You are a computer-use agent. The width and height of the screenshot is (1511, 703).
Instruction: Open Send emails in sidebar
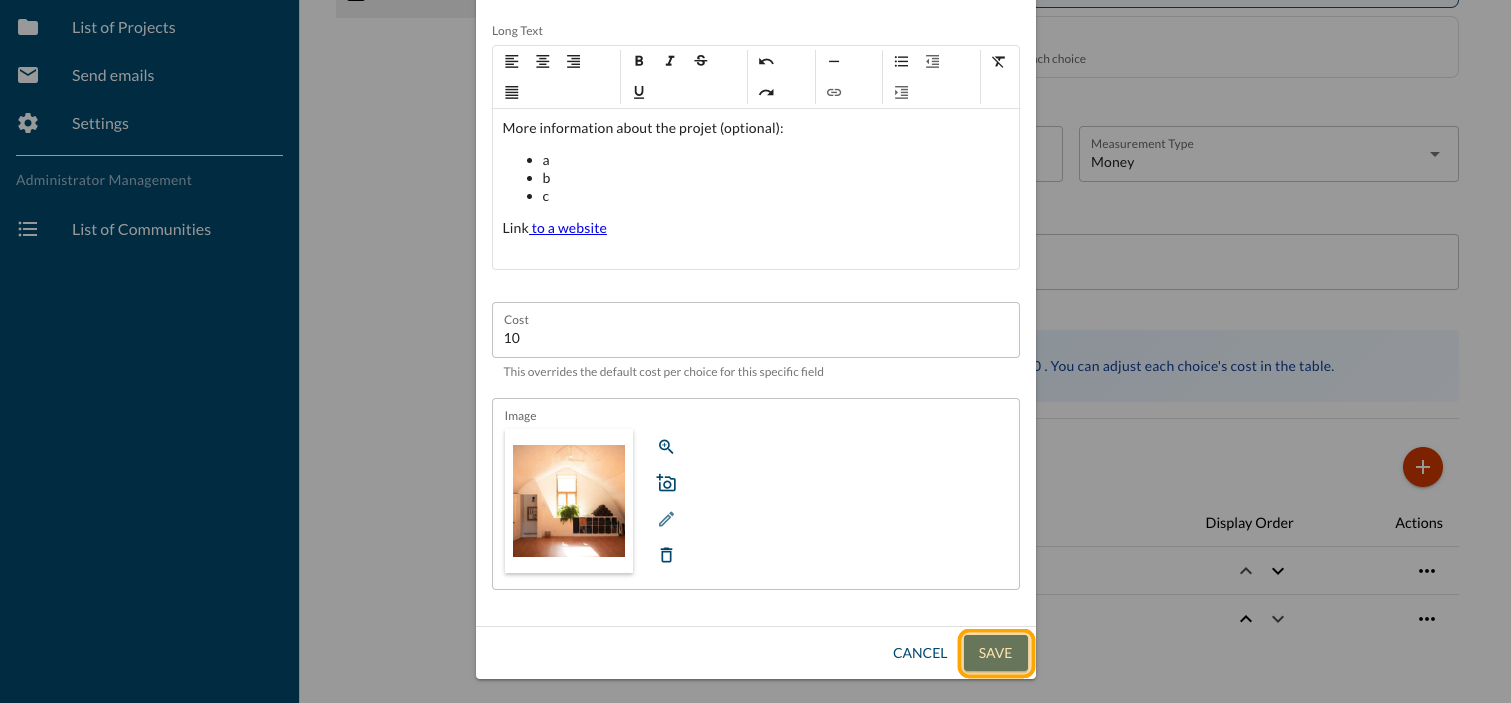click(x=112, y=75)
